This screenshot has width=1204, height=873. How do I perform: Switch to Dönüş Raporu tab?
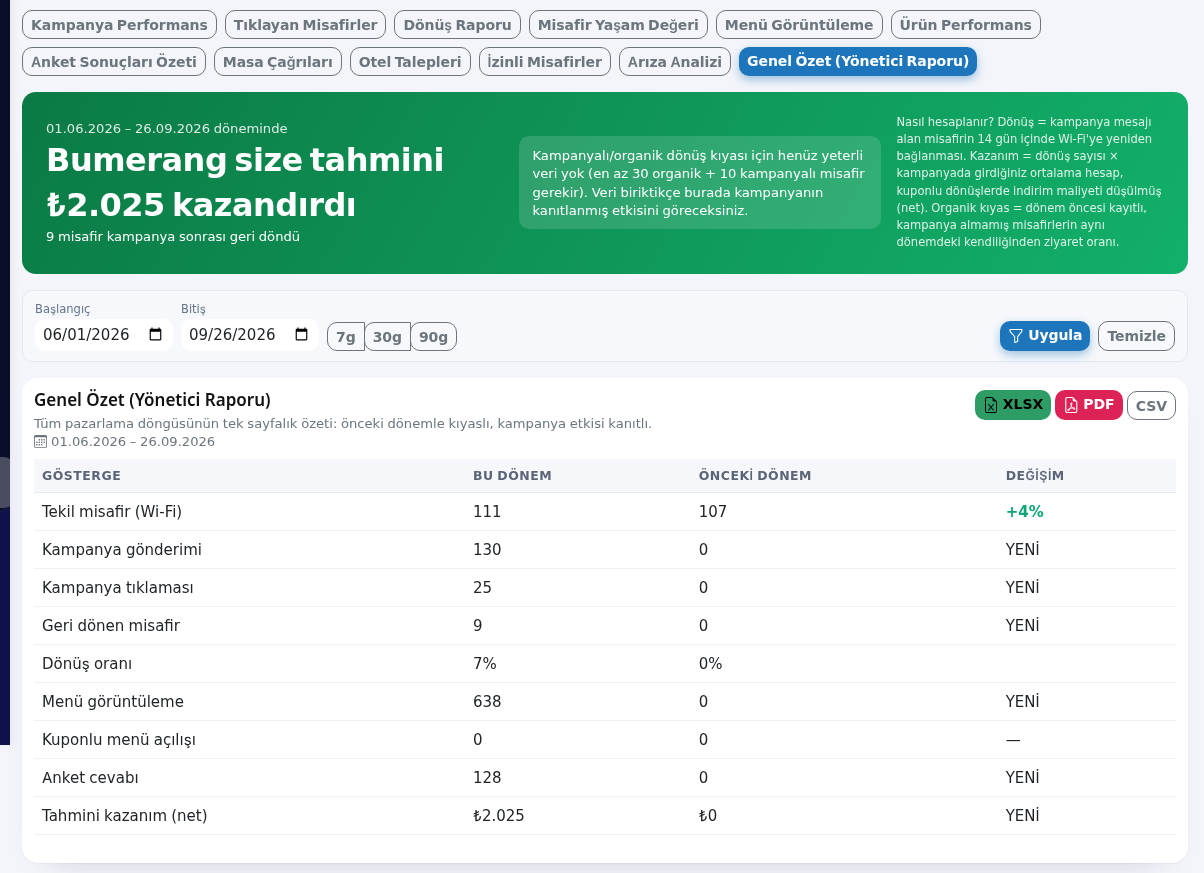[457, 25]
